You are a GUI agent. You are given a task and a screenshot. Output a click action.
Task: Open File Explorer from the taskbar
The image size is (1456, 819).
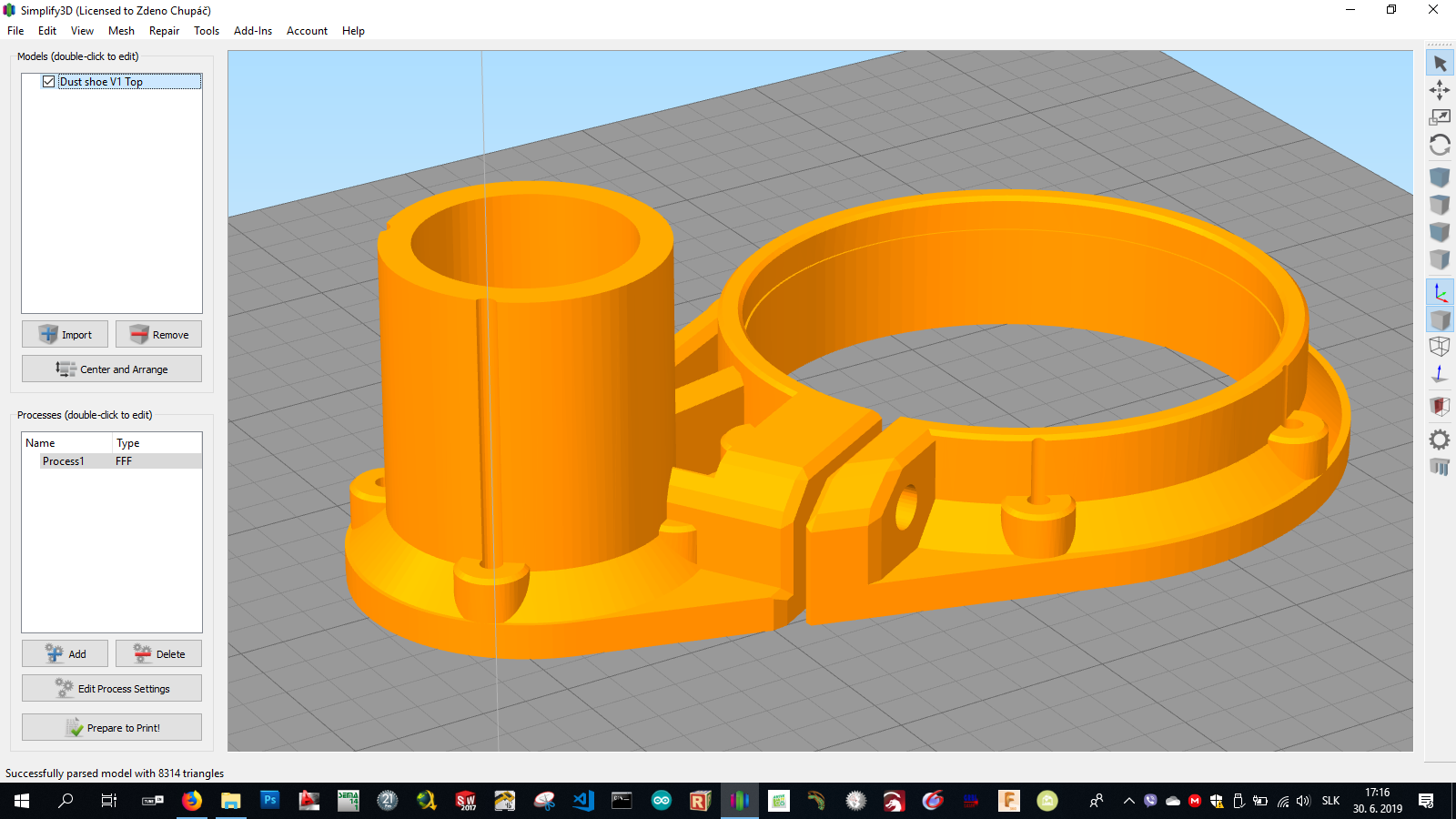click(x=231, y=801)
